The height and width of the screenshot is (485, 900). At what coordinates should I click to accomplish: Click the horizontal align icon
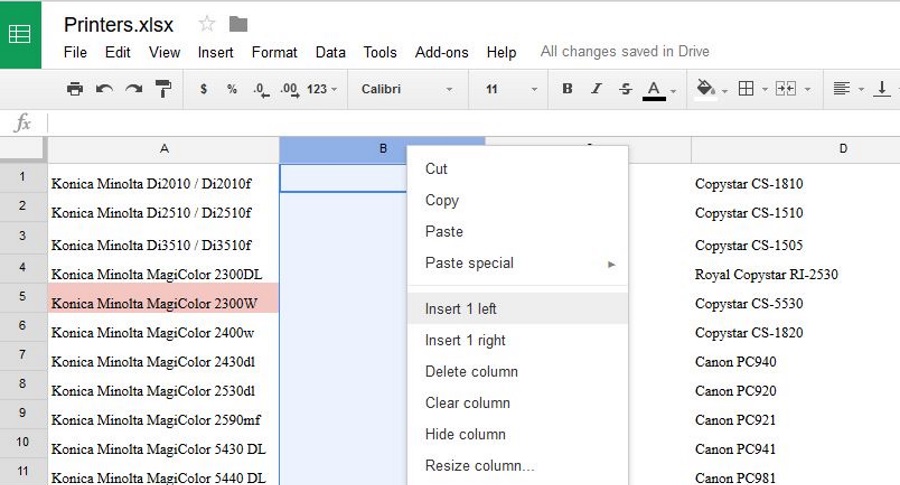click(841, 88)
